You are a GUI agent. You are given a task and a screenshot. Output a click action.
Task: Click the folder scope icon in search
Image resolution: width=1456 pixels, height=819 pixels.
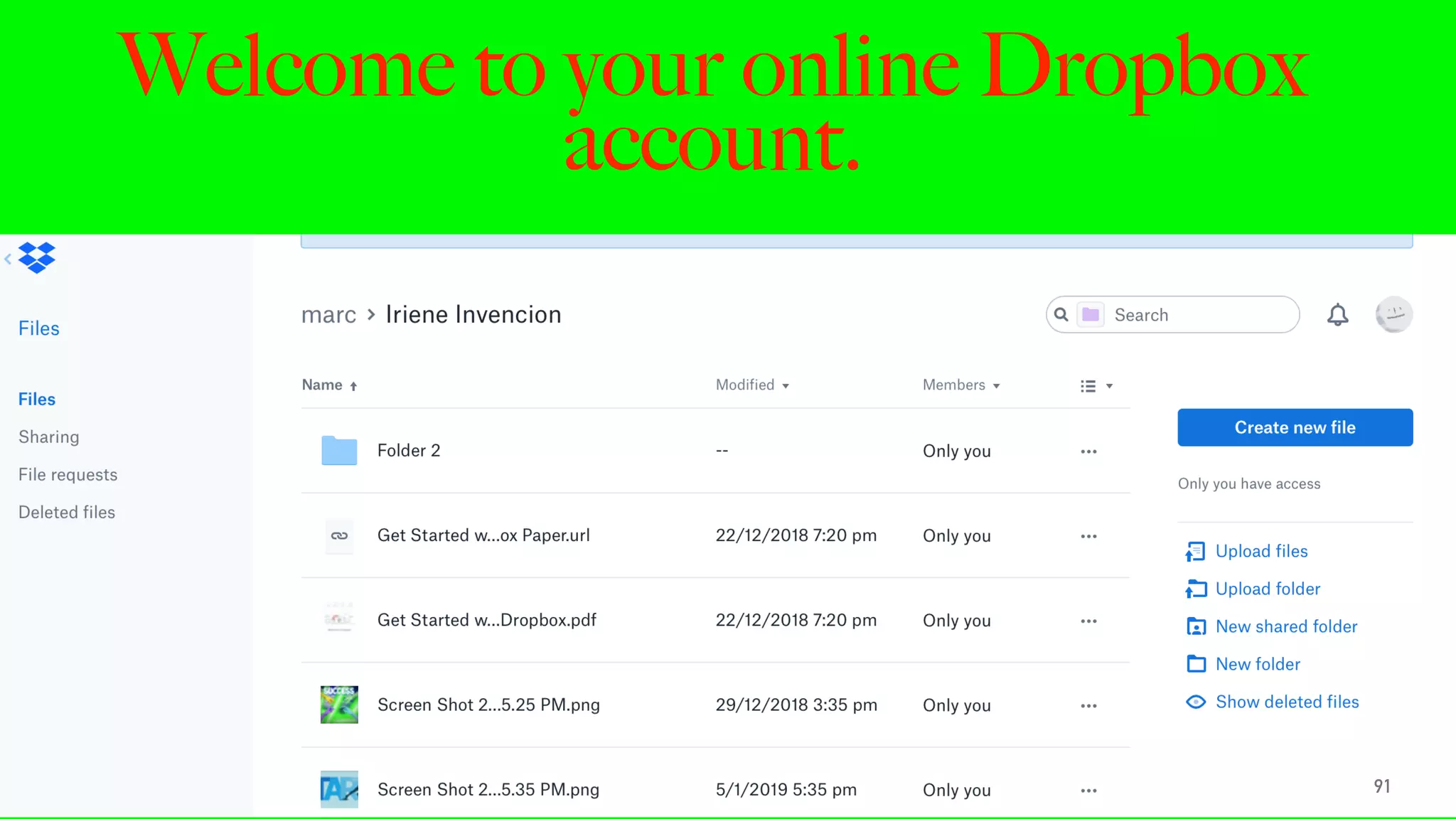(x=1091, y=314)
